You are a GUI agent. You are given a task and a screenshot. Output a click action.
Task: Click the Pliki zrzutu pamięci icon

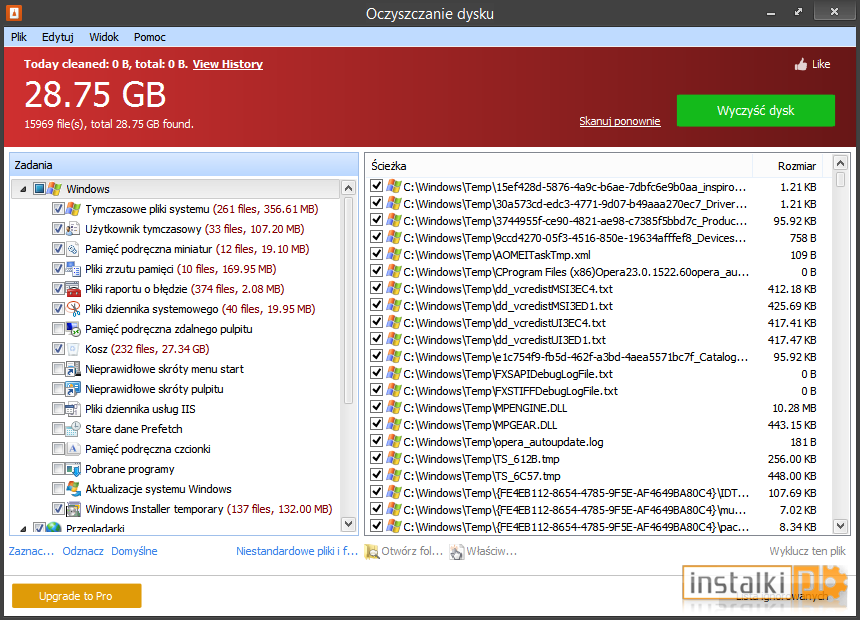[73, 269]
